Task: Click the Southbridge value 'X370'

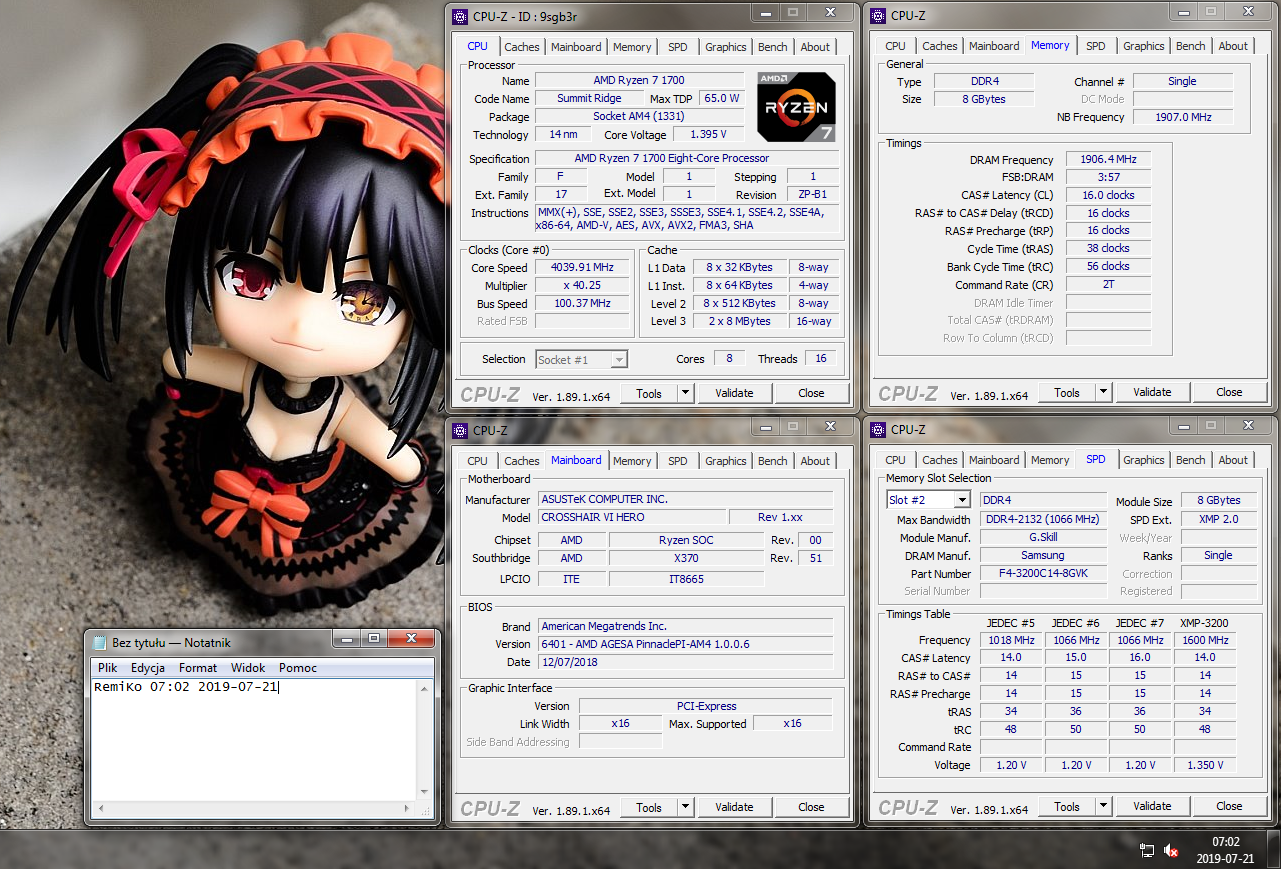Action: tap(686, 558)
